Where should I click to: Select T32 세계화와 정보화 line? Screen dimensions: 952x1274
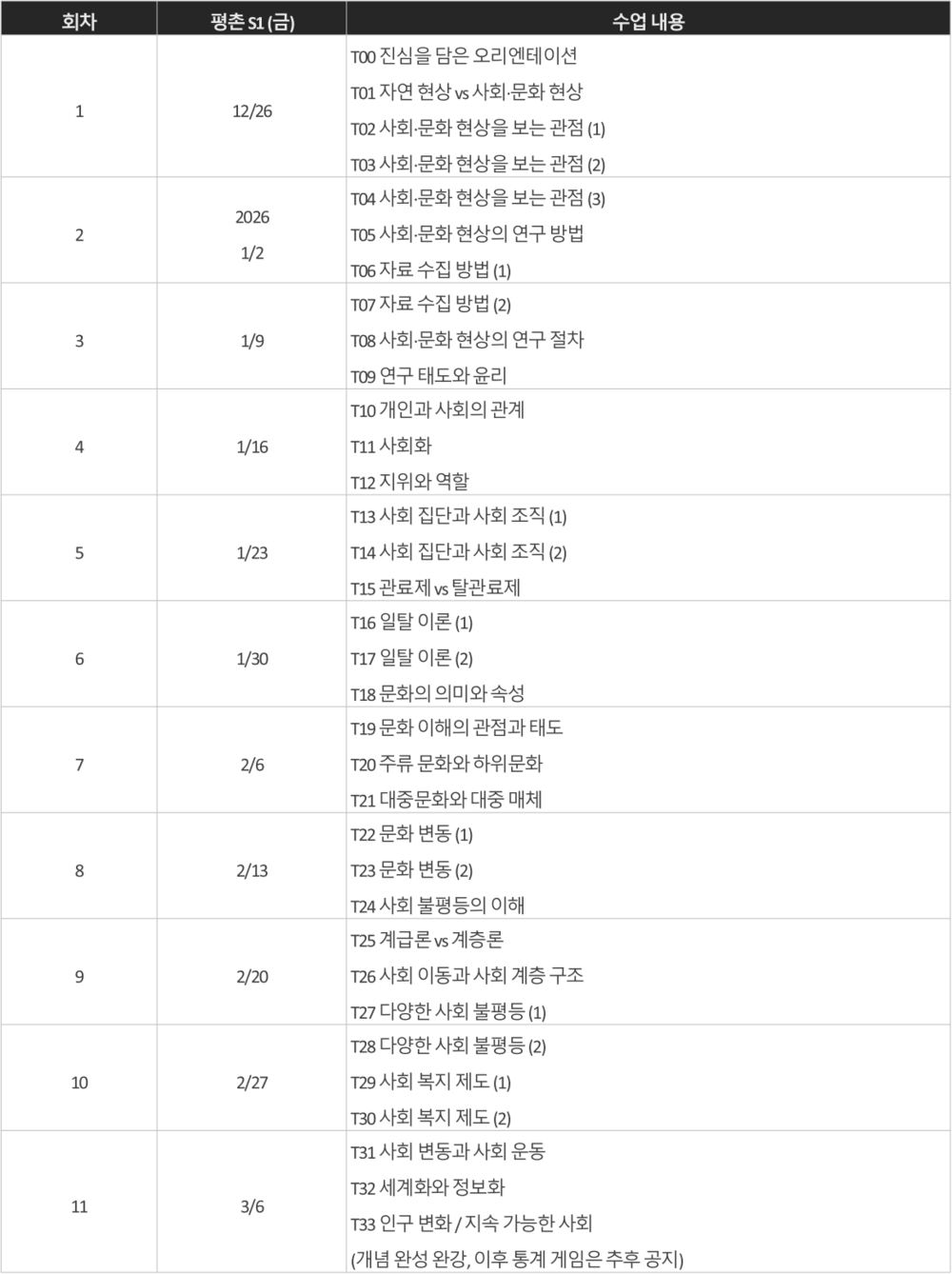point(427,1187)
